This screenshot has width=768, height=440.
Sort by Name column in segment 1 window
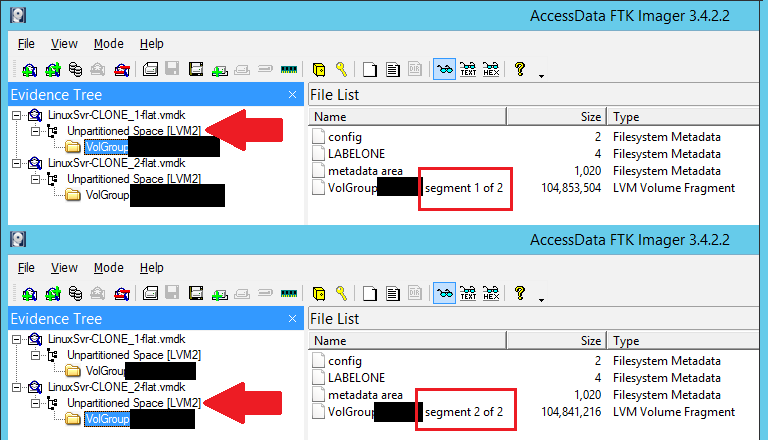[408, 117]
